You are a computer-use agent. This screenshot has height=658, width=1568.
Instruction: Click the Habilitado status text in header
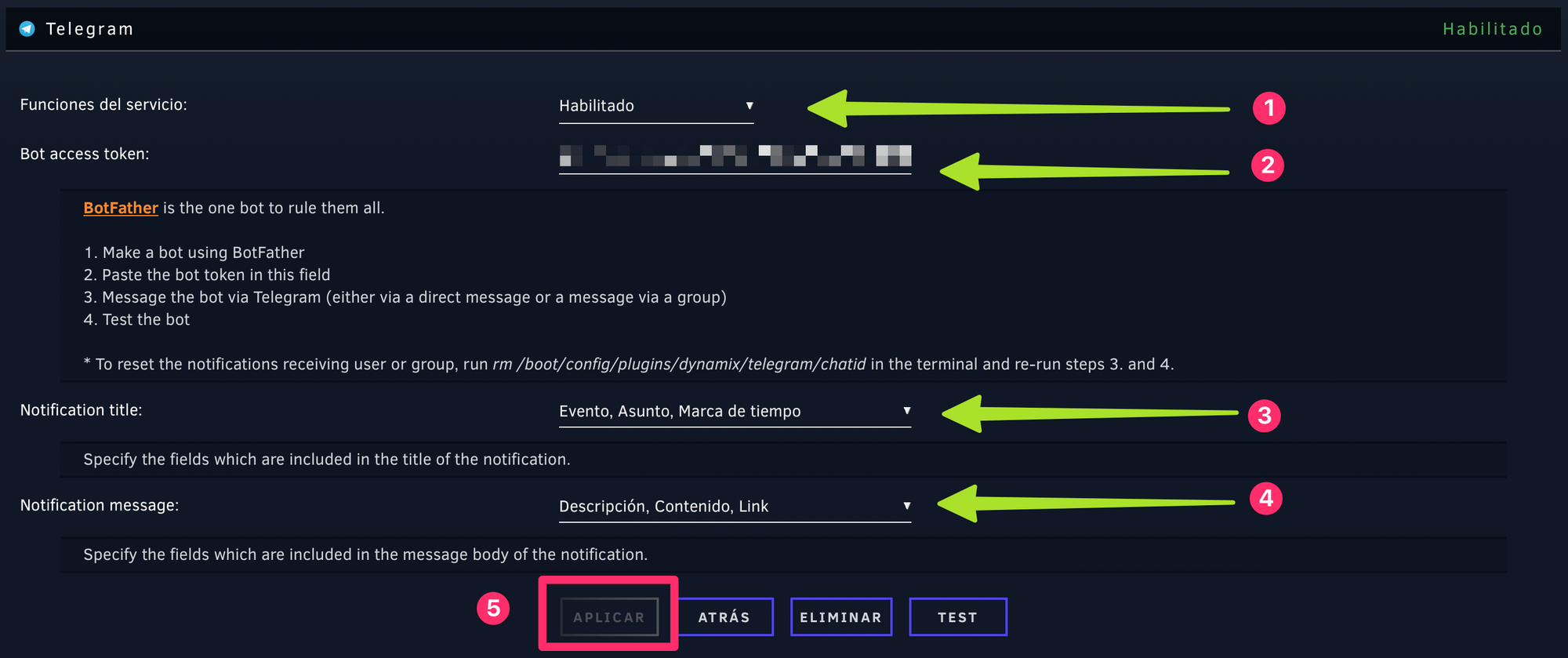(x=1493, y=29)
